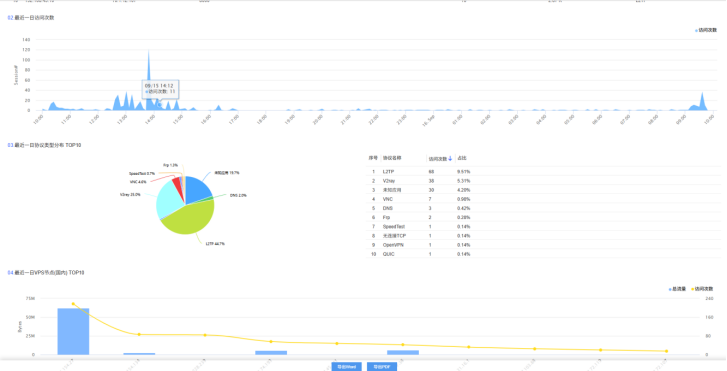727x371 pixels.
Task: Click the red VNC pie slice
Action: [178, 184]
